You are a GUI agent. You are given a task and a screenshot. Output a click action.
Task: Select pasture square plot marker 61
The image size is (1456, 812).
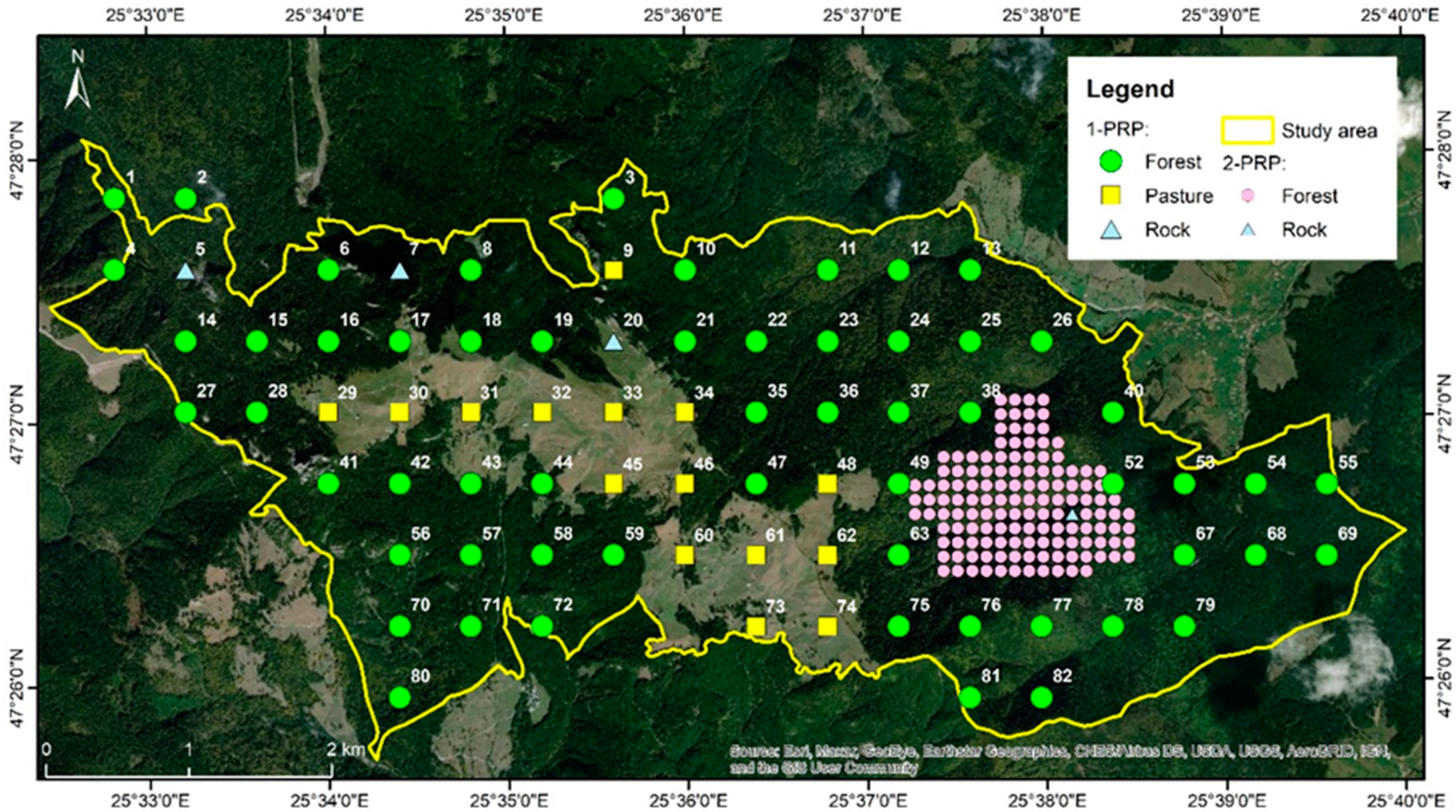(755, 555)
